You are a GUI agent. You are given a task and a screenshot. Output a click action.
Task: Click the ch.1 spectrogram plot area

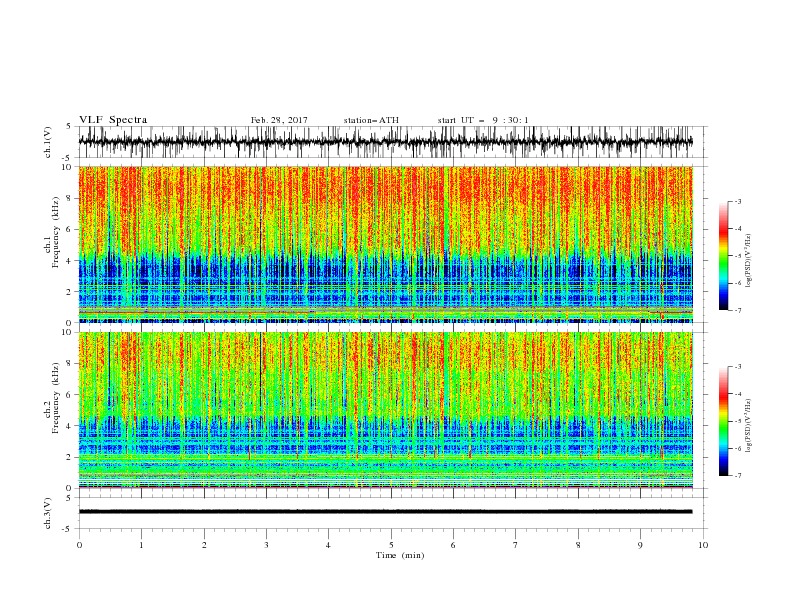(x=386, y=244)
